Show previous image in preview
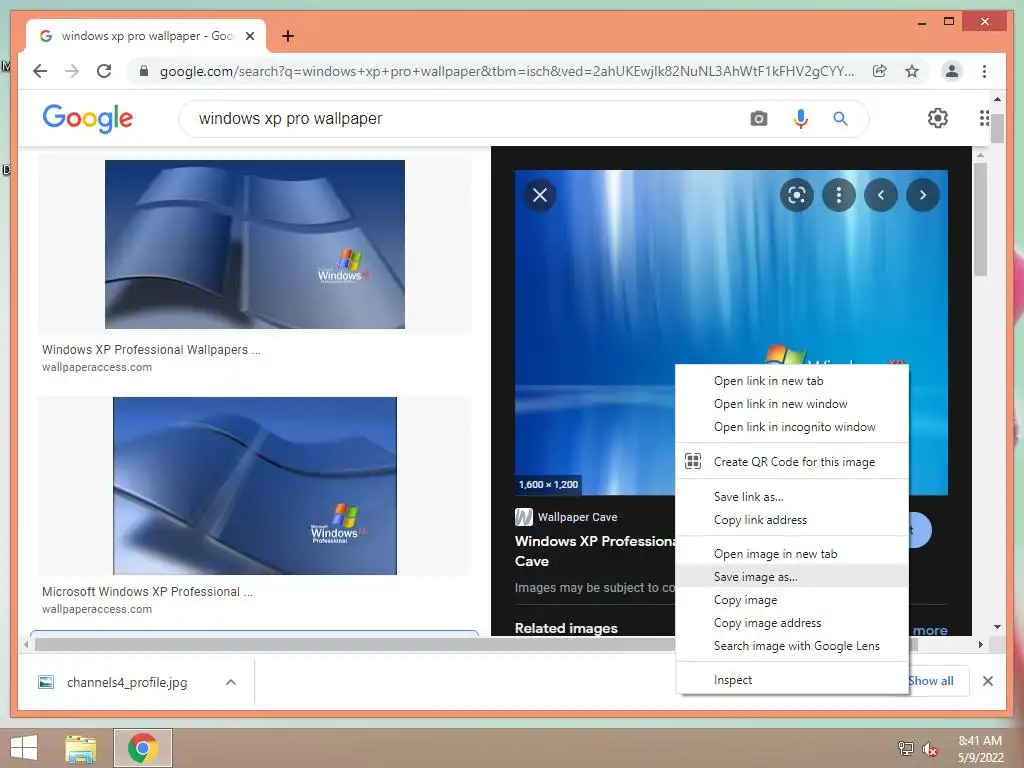The height and width of the screenshot is (768, 1024). click(x=881, y=195)
